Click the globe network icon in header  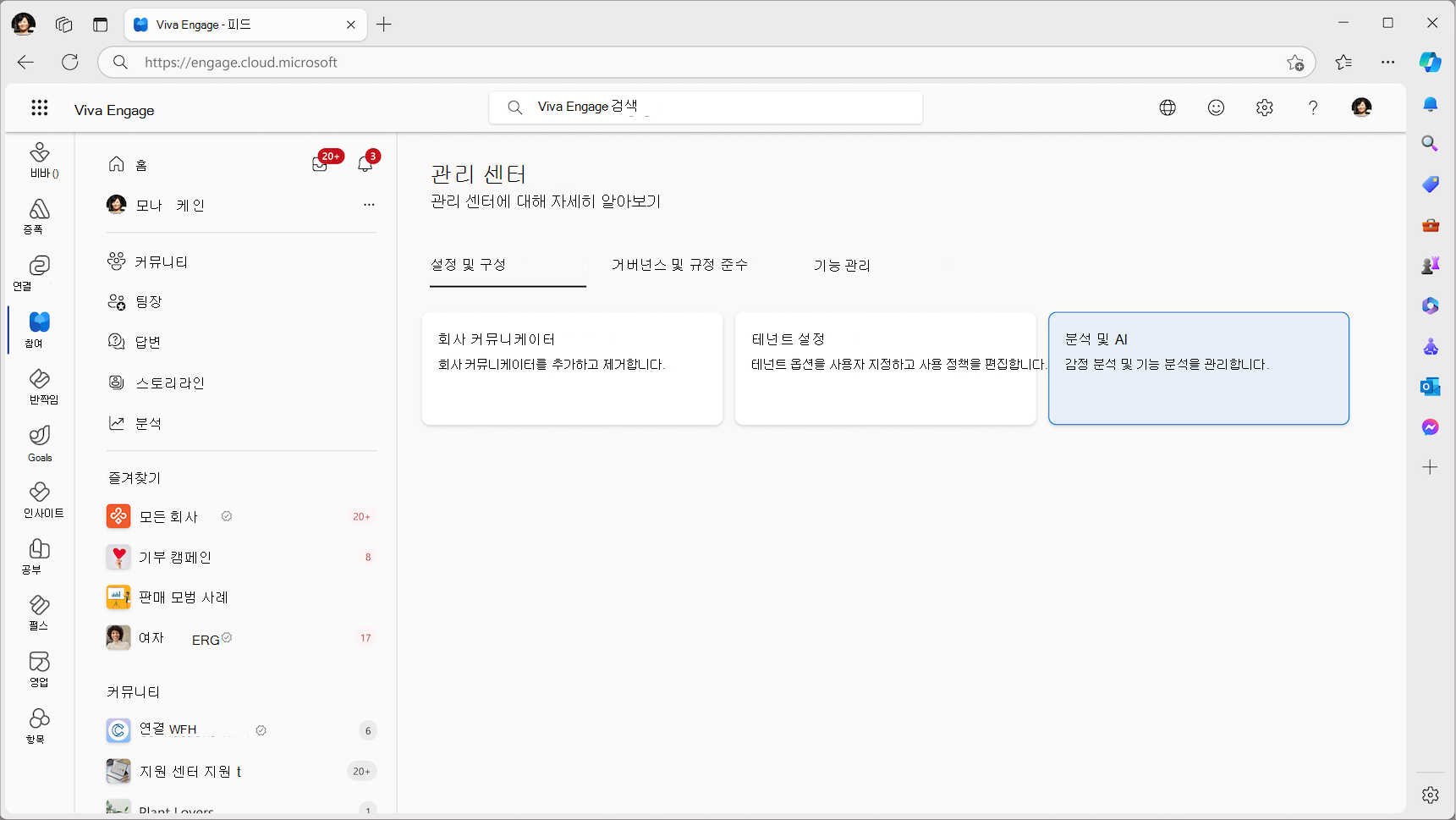1168,107
